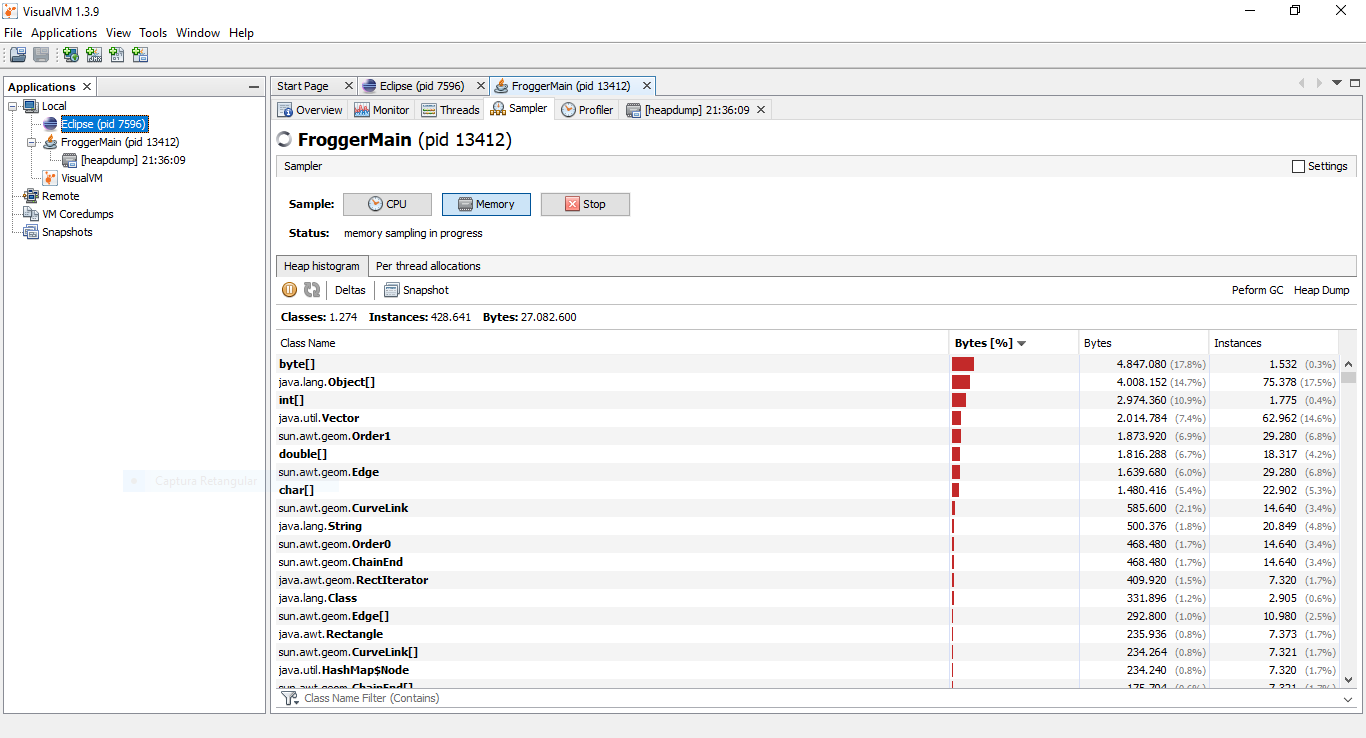The width and height of the screenshot is (1366, 738).
Task: Open the Start Page tab
Action: point(303,86)
